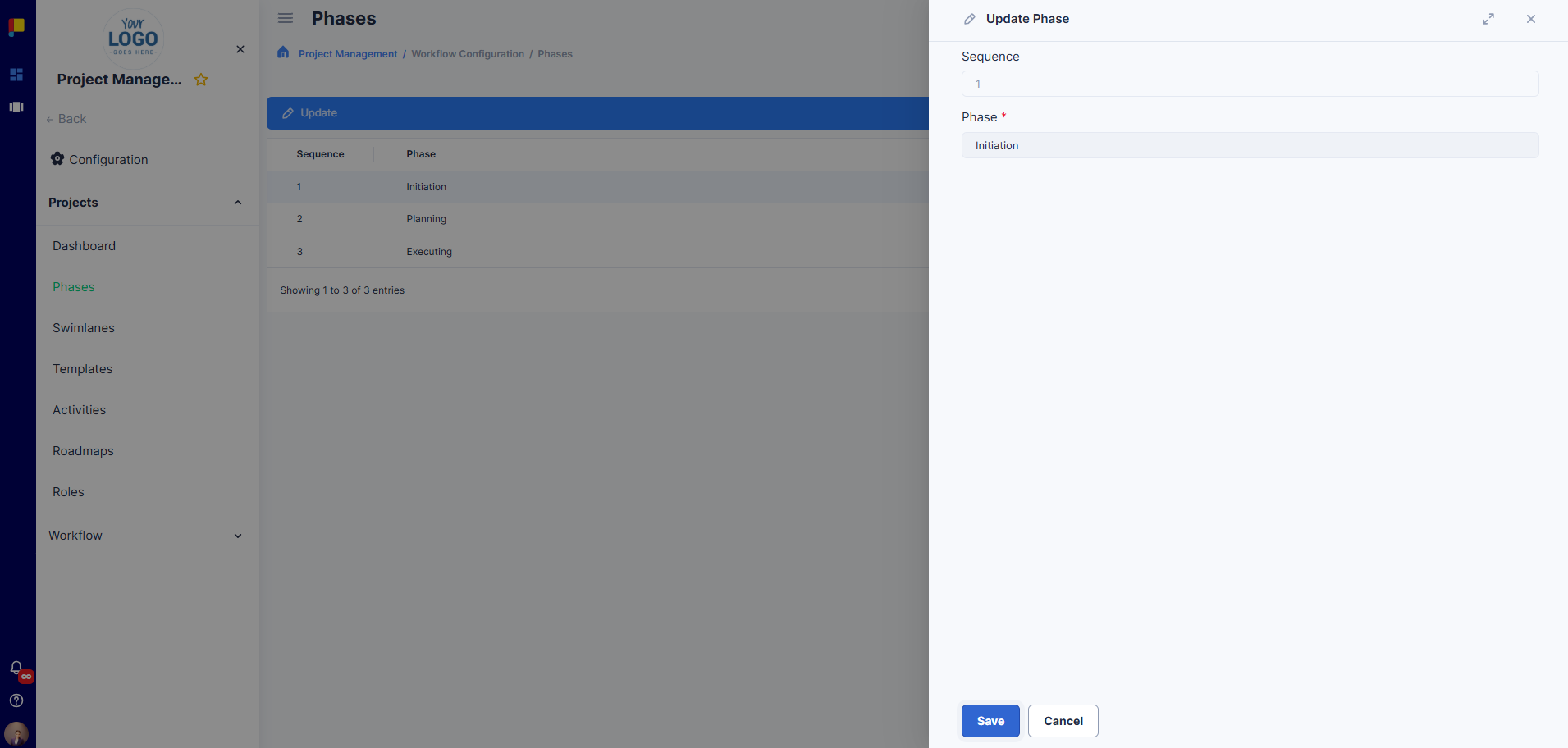Close the sidebar with the X icon
This screenshot has height=748, width=1568.
240,49
